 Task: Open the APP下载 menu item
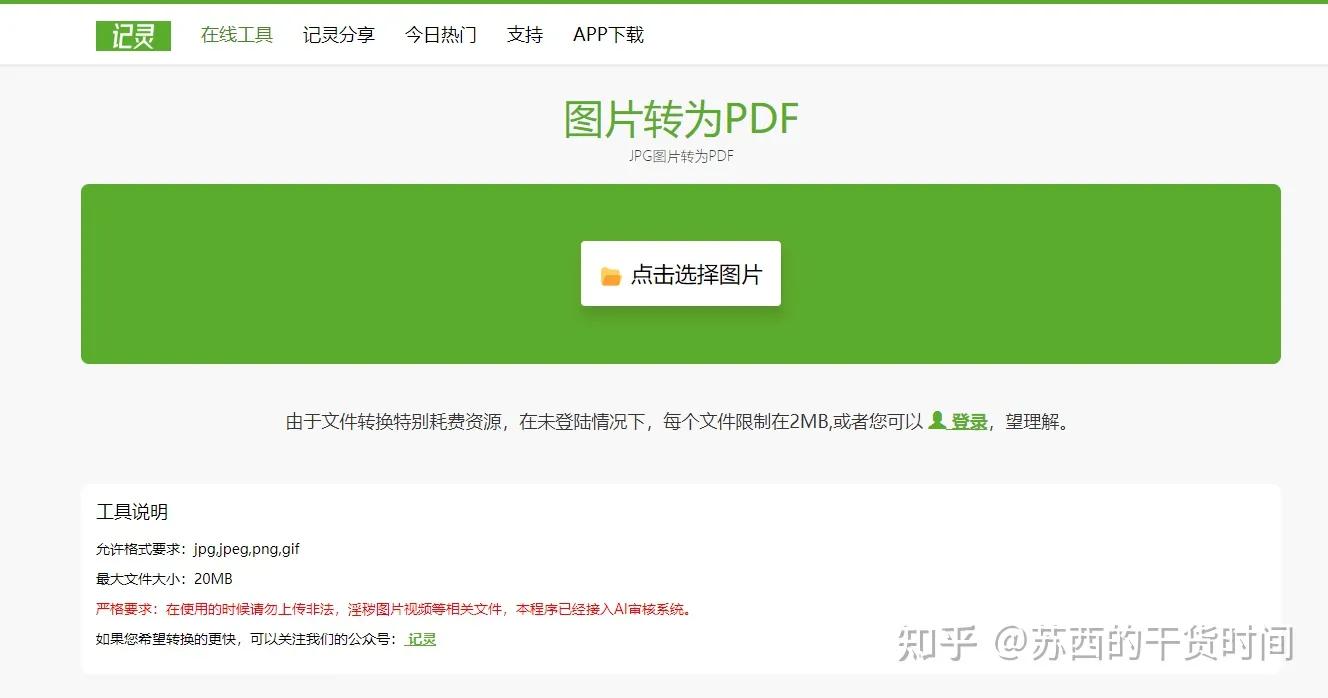click(x=607, y=35)
